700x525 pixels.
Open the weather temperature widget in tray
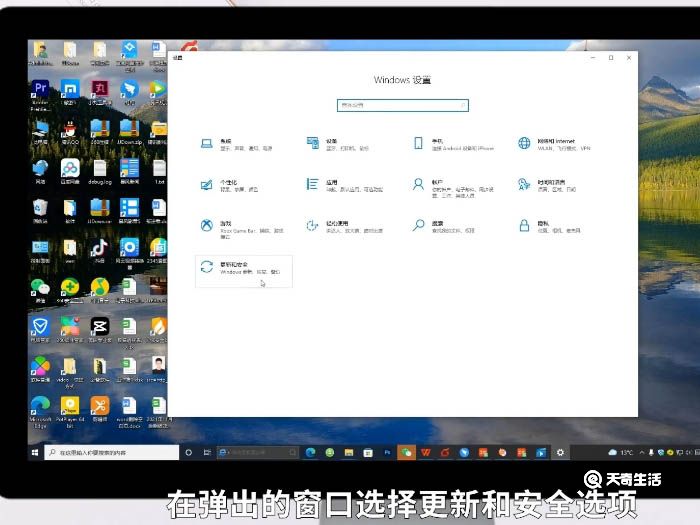pyautogui.click(x=621, y=453)
